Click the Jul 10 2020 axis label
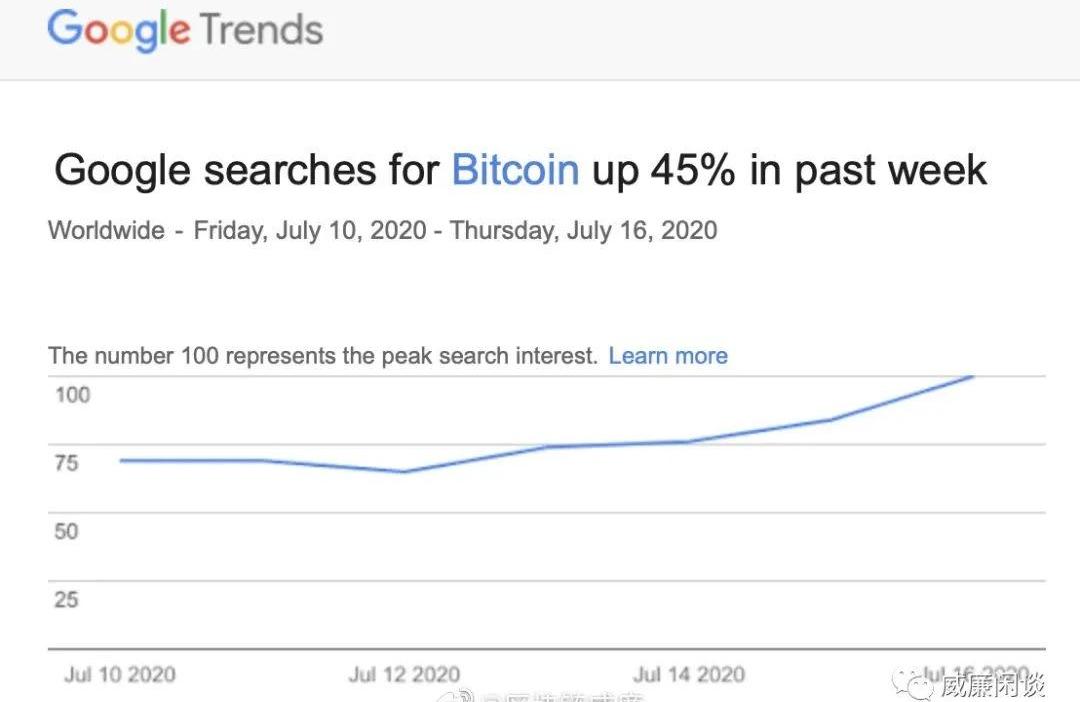This screenshot has height=702, width=1080. (x=120, y=674)
